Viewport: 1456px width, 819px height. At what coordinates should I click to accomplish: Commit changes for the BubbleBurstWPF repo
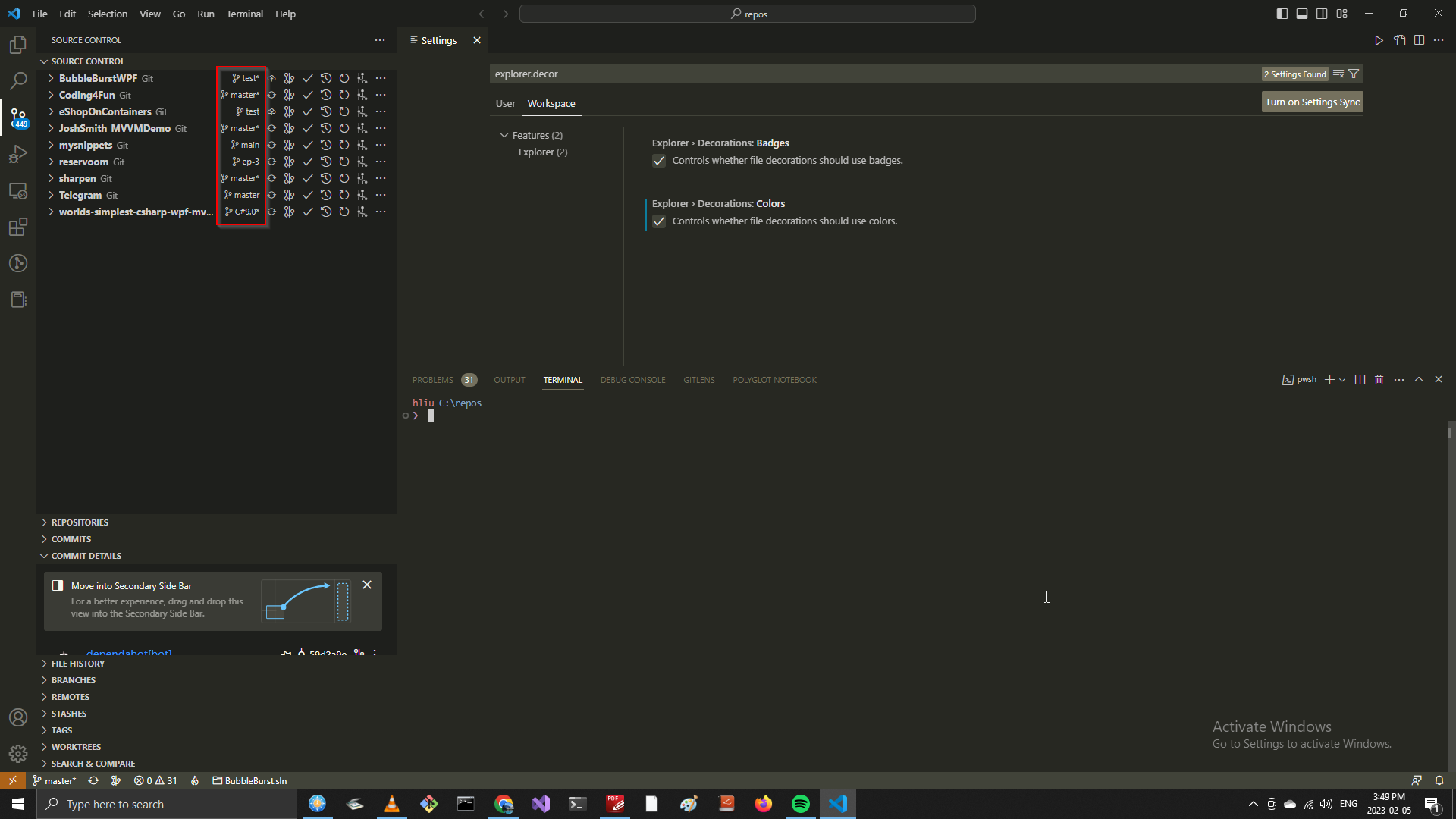(308, 78)
